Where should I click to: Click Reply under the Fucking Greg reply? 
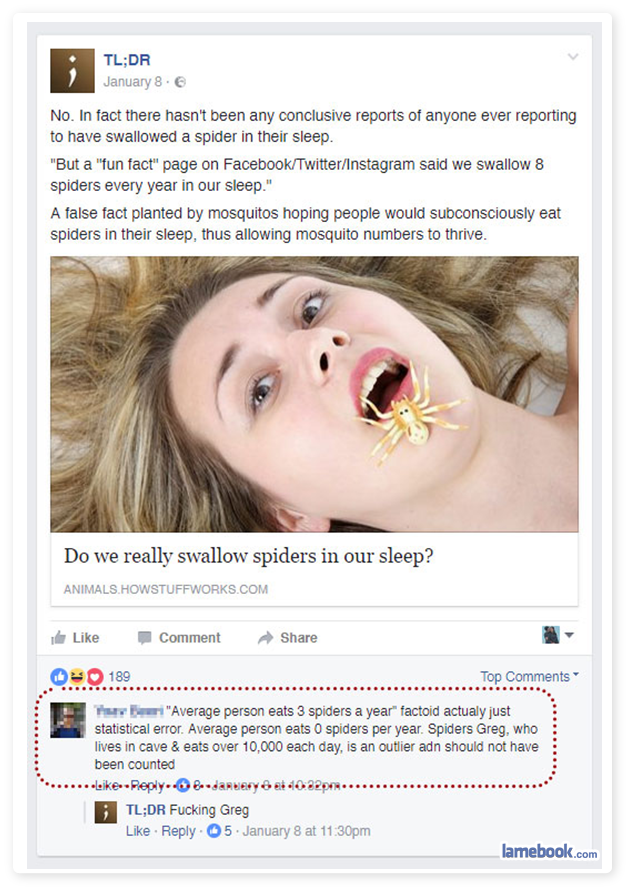tap(178, 831)
